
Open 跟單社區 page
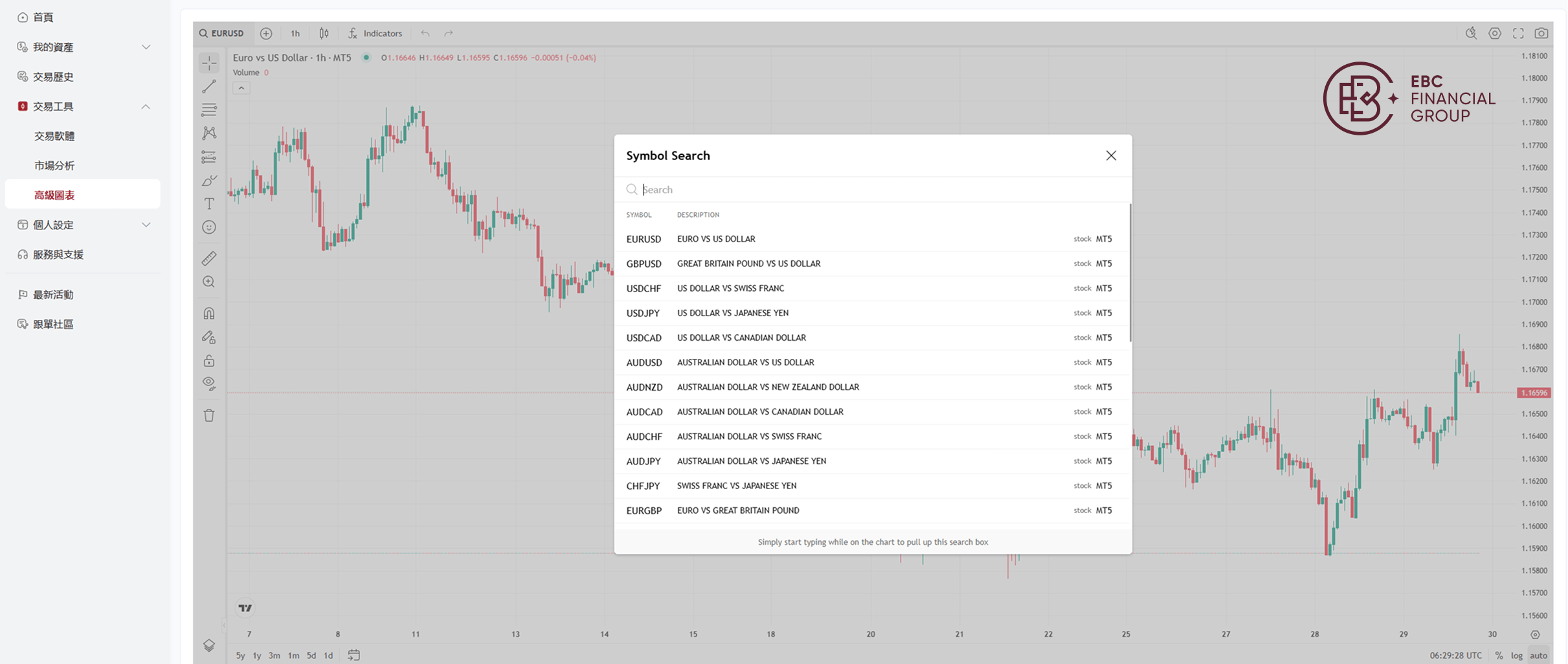click(83, 324)
